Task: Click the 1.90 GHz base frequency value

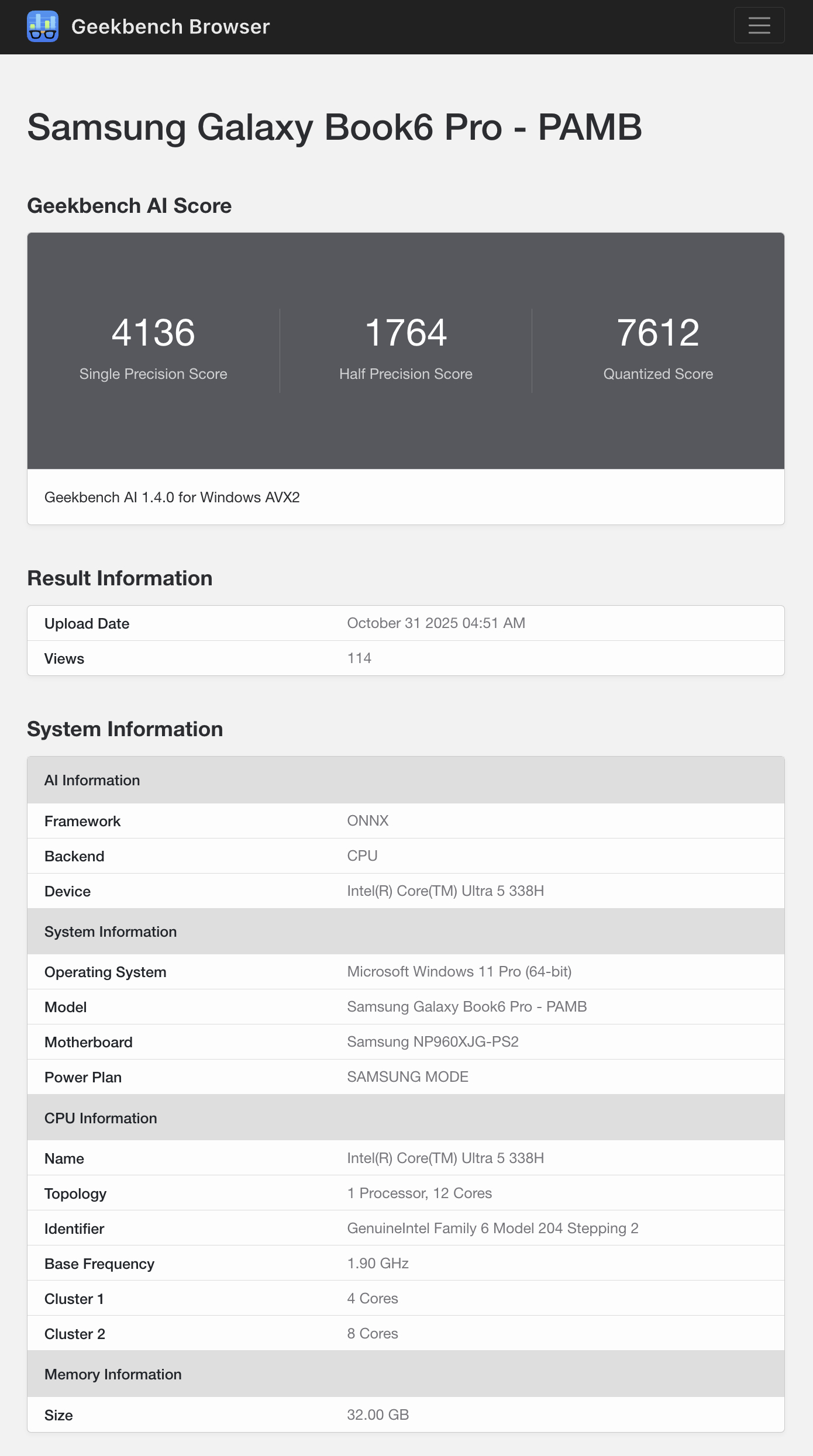Action: click(x=378, y=1264)
